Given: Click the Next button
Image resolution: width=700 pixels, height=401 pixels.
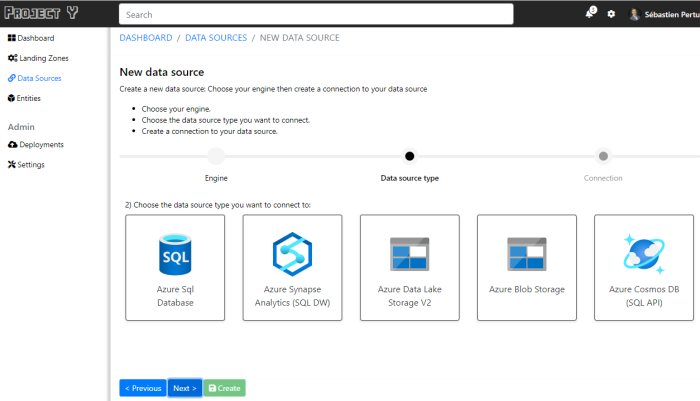Looking at the screenshot, I should tap(185, 388).
